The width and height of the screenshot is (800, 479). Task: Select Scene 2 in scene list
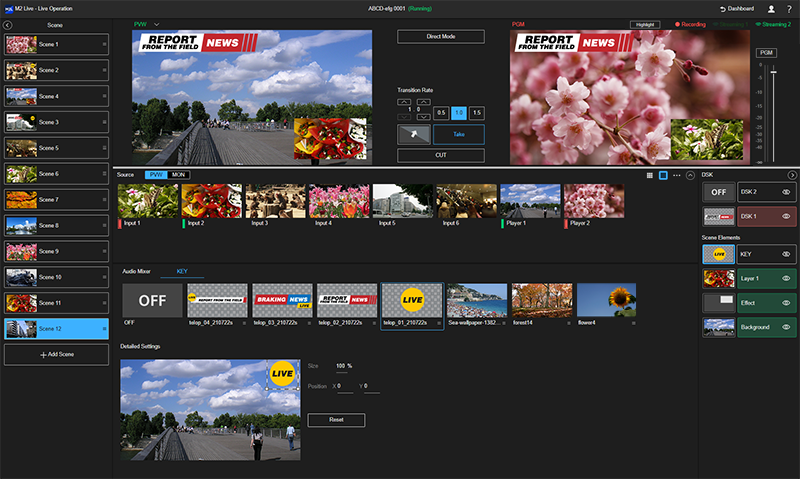pyautogui.click(x=56, y=70)
